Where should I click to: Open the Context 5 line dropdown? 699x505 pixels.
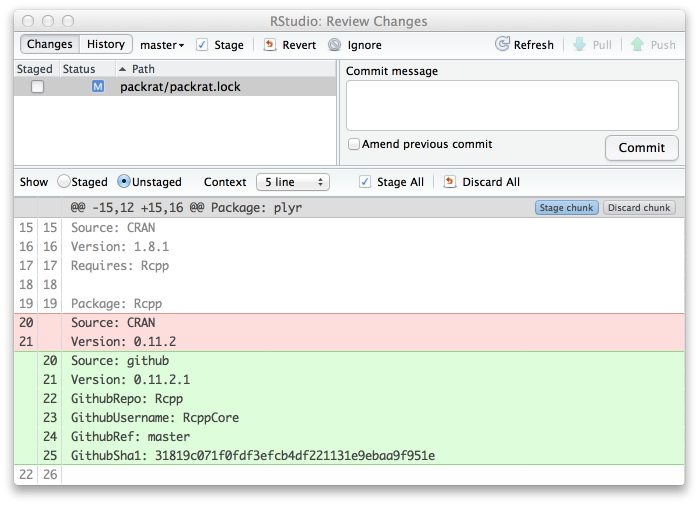[292, 182]
